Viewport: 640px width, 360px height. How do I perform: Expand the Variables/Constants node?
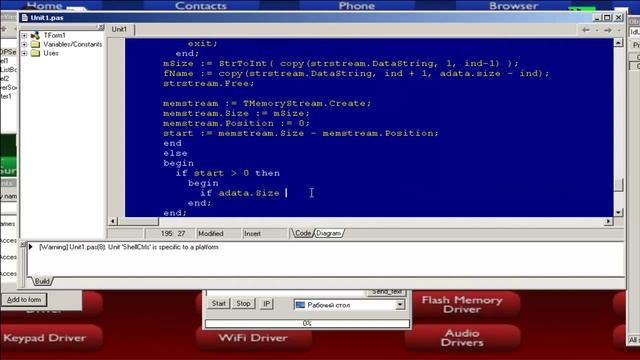pos(24,44)
